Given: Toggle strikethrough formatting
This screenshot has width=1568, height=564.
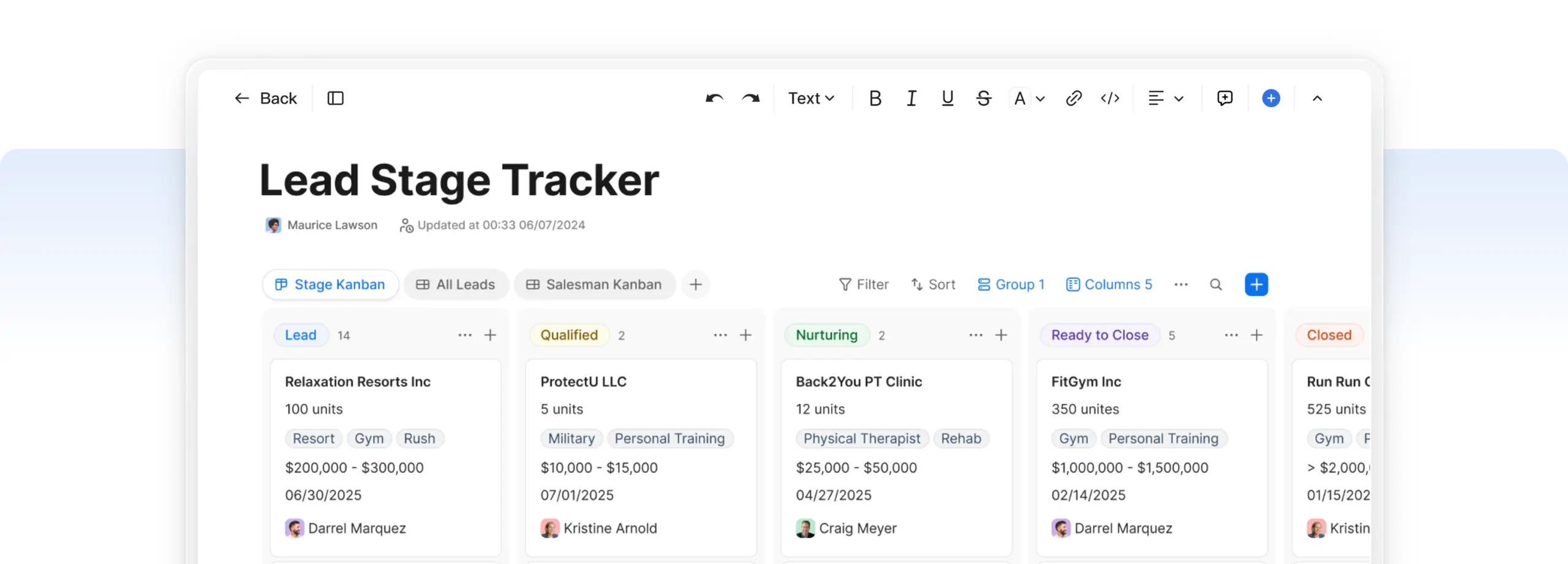Looking at the screenshot, I should pos(984,98).
